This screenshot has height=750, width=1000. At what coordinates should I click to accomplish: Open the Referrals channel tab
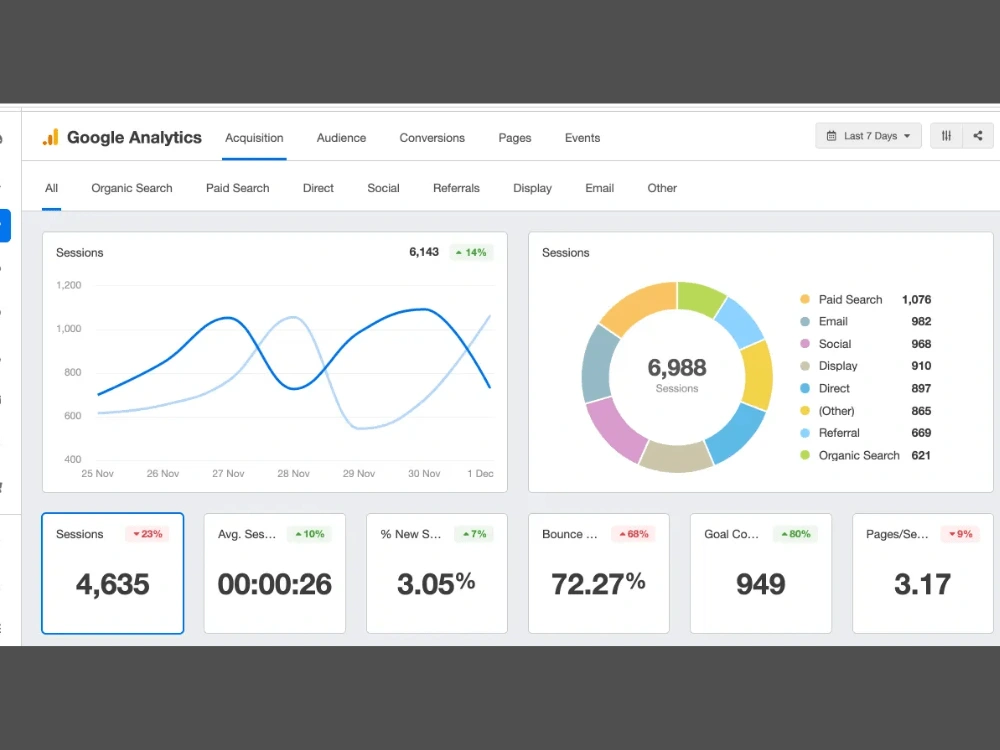pyautogui.click(x=456, y=188)
